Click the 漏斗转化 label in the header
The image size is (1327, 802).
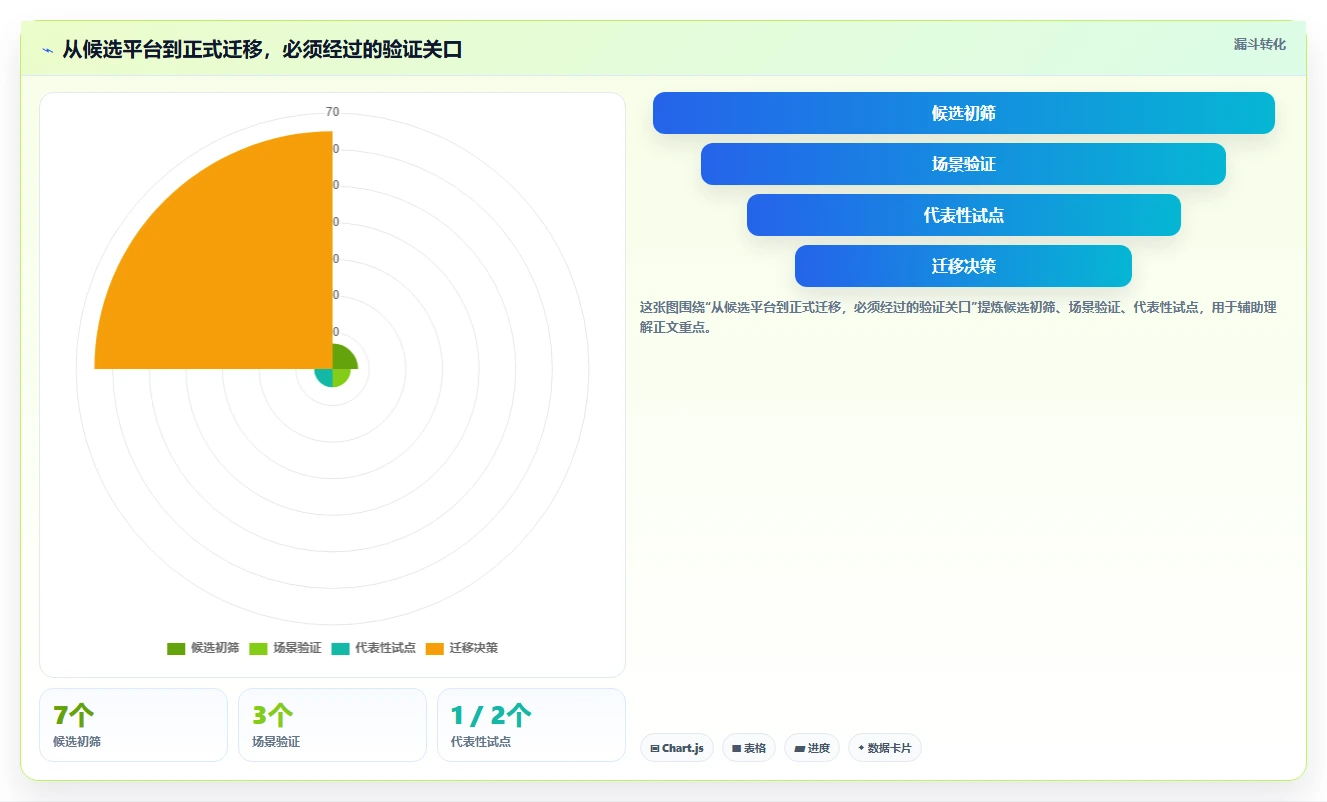click(x=1259, y=44)
